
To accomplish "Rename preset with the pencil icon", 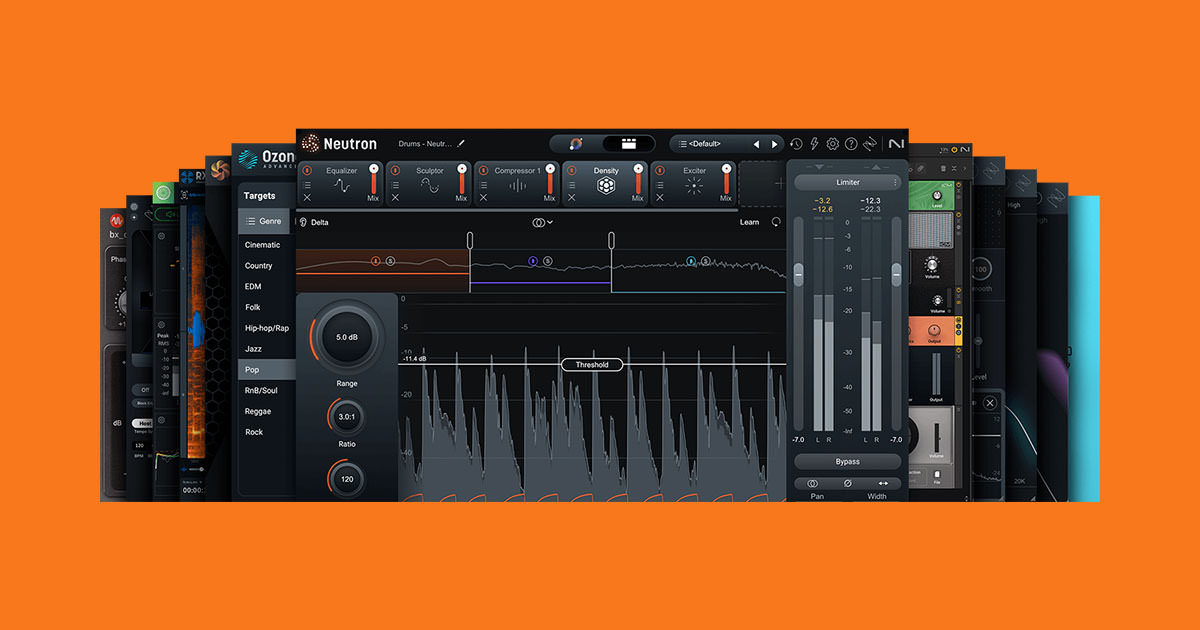I will [x=461, y=144].
